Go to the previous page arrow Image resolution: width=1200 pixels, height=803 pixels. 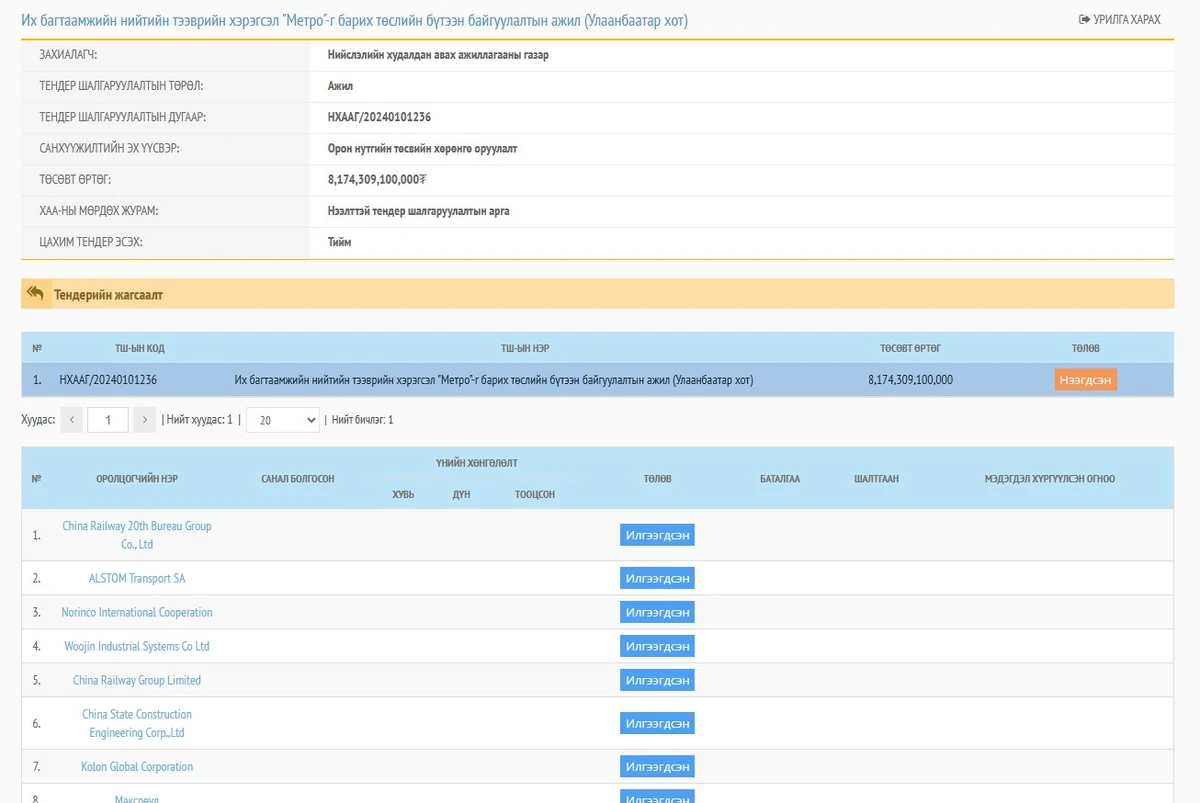point(71,420)
